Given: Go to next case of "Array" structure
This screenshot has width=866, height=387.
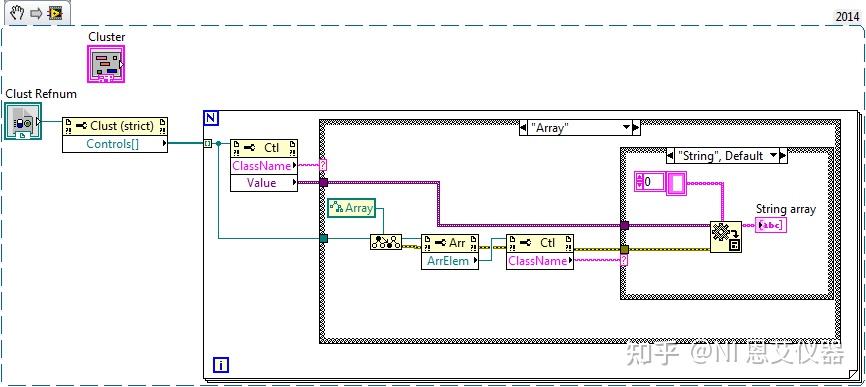Looking at the screenshot, I should tap(636, 128).
